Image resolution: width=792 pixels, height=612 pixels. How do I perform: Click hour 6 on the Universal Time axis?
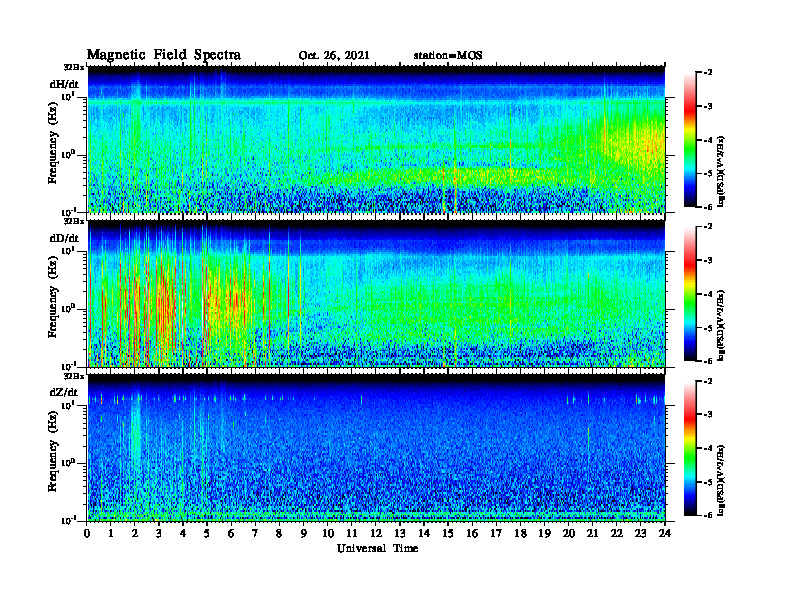(x=231, y=534)
